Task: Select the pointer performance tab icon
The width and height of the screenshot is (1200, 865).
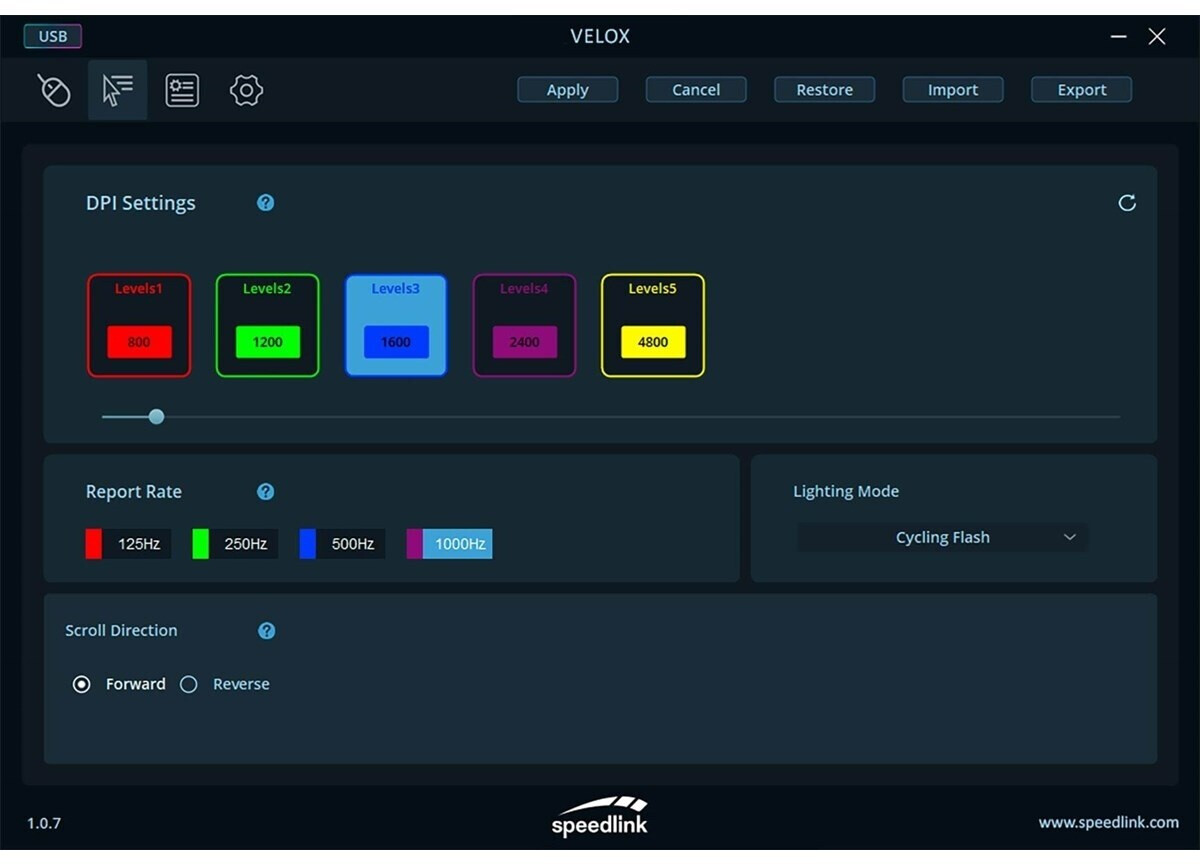Action: [x=118, y=90]
